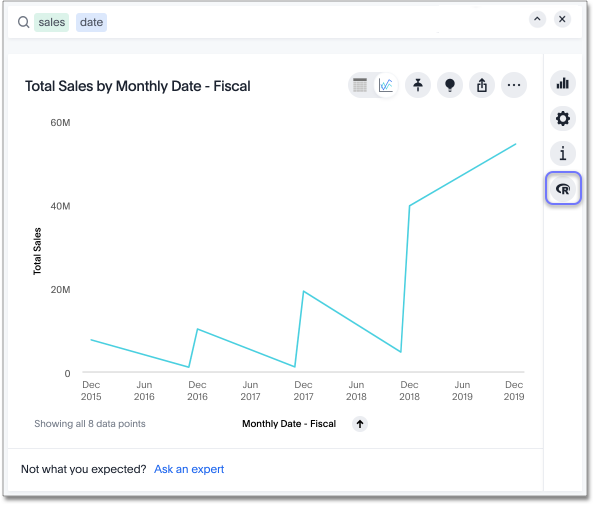This screenshot has height=505, width=594.
Task: Open the Monthly Date - Fiscal axis label menu
Action: 289,424
